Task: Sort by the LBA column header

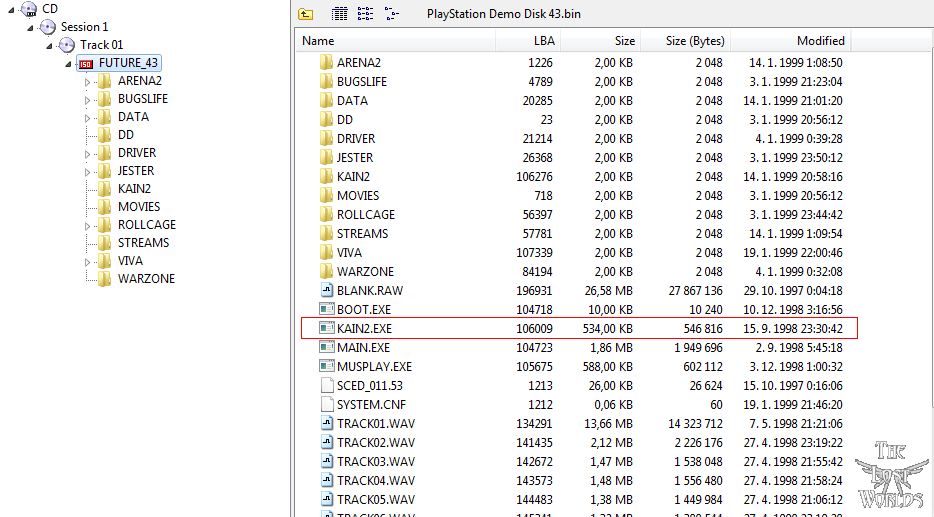Action: click(x=528, y=41)
